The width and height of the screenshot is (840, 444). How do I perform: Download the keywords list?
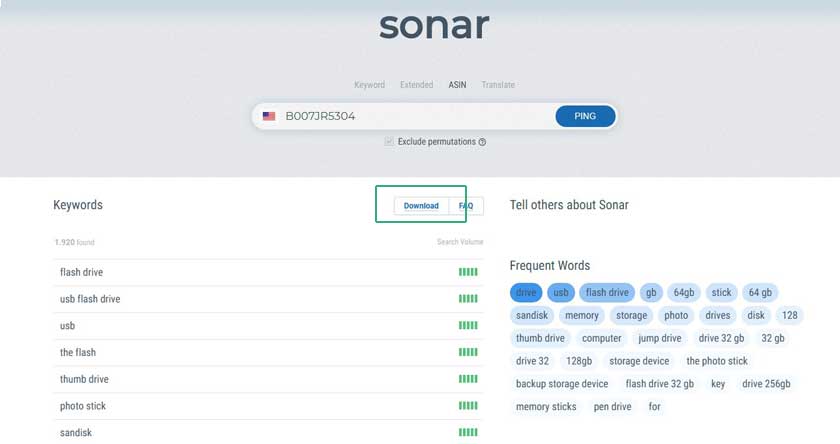[x=421, y=206]
